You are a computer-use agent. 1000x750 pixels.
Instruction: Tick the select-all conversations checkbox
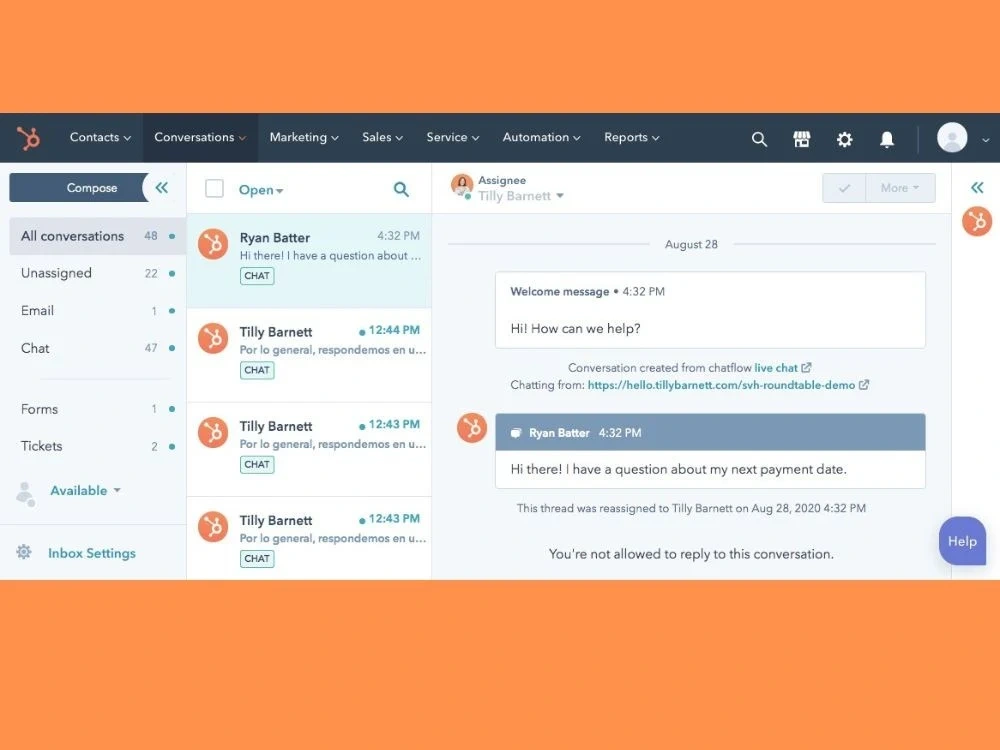(214, 188)
